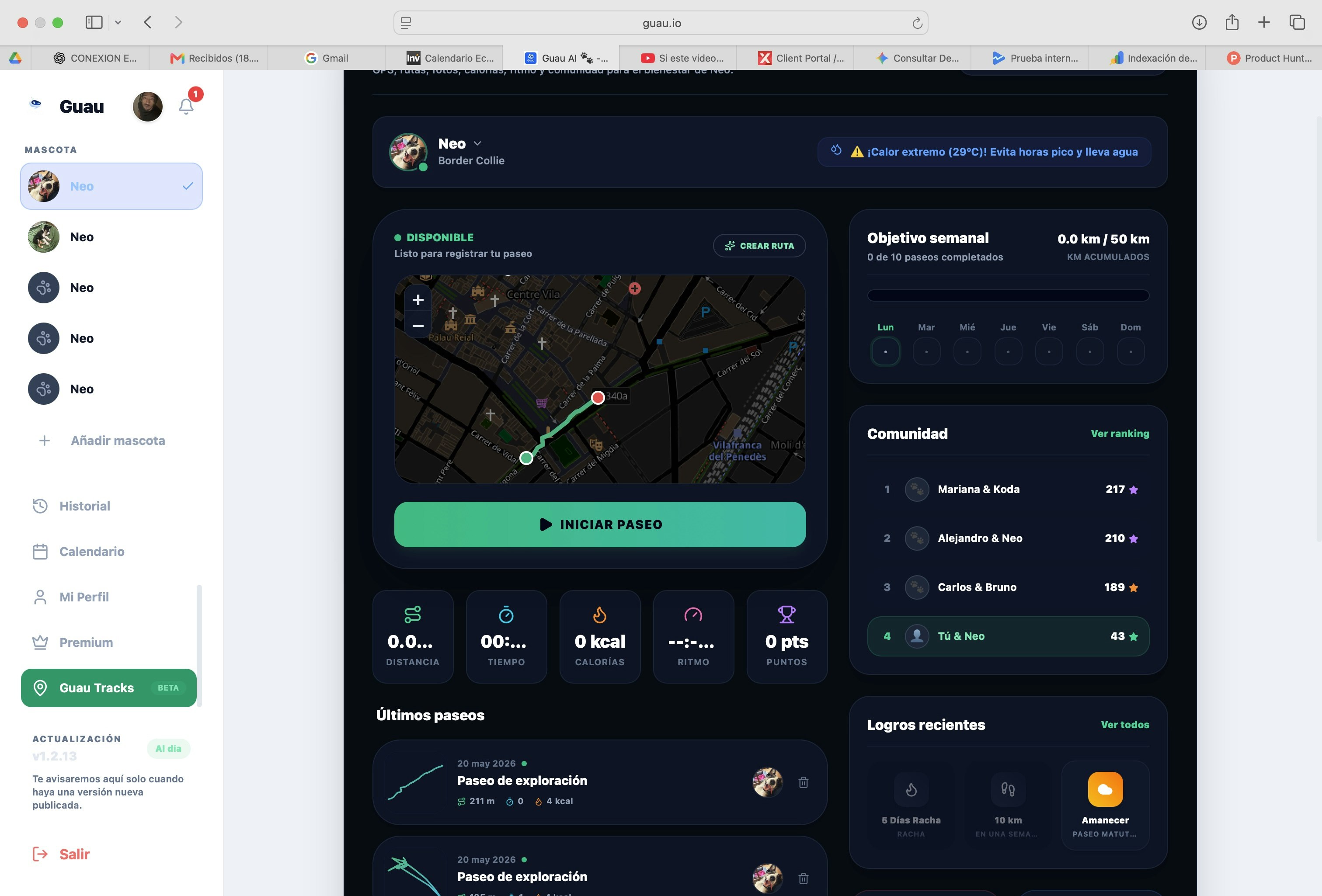
Task: Click the guau.io address bar
Action: click(661, 23)
